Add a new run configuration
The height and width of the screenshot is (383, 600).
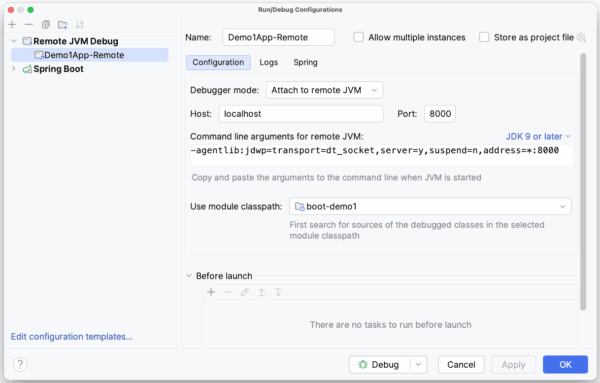[12, 25]
